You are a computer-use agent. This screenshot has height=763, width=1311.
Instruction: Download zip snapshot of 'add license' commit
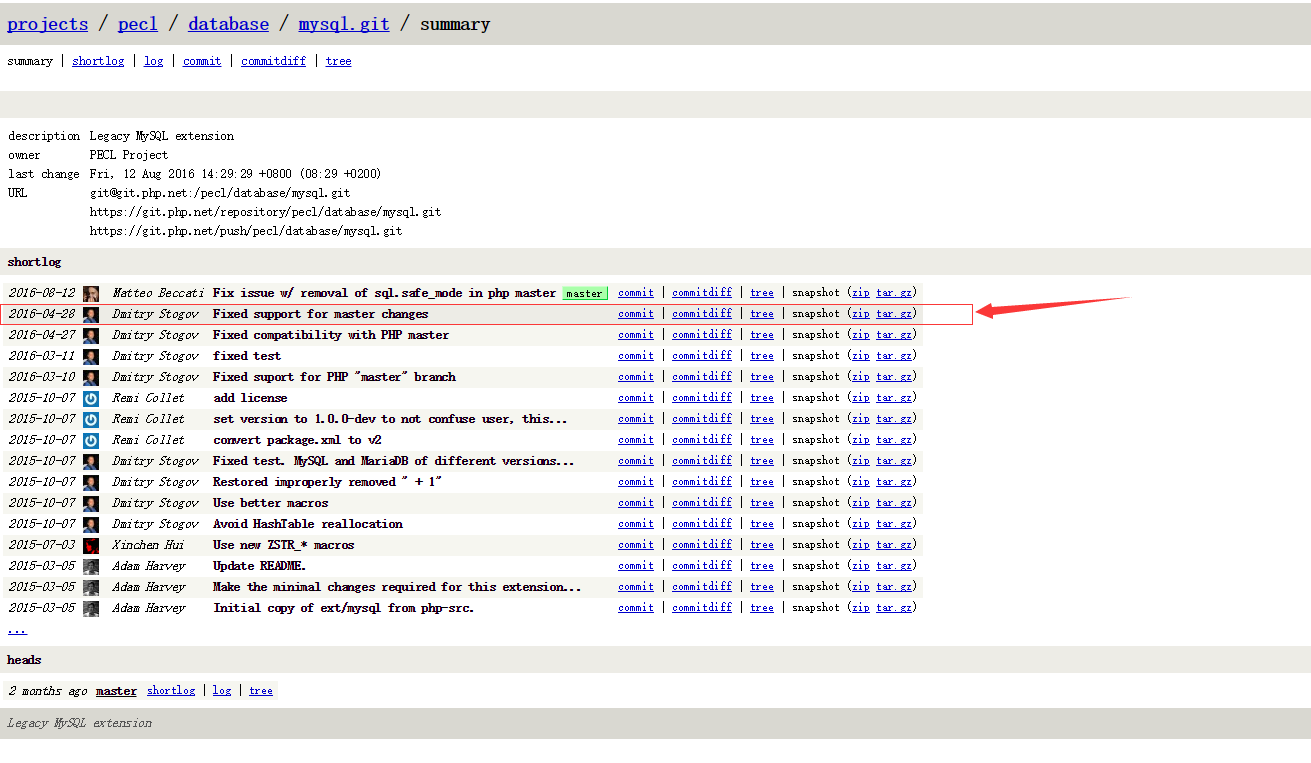pos(861,398)
